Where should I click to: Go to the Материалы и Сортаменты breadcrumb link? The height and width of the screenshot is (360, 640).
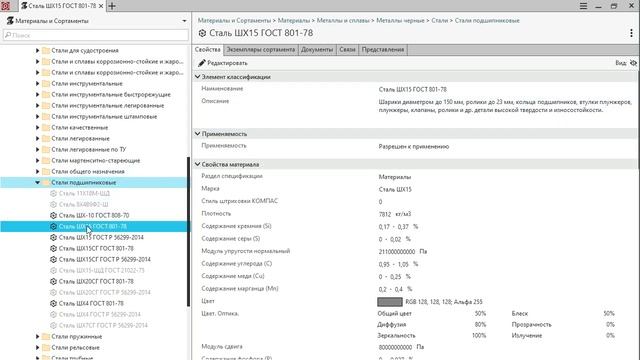(x=234, y=20)
